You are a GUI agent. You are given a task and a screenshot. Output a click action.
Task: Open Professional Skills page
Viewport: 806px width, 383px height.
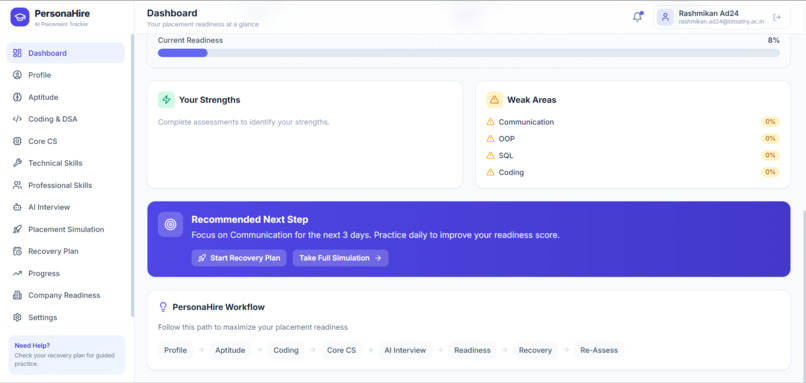coord(65,185)
